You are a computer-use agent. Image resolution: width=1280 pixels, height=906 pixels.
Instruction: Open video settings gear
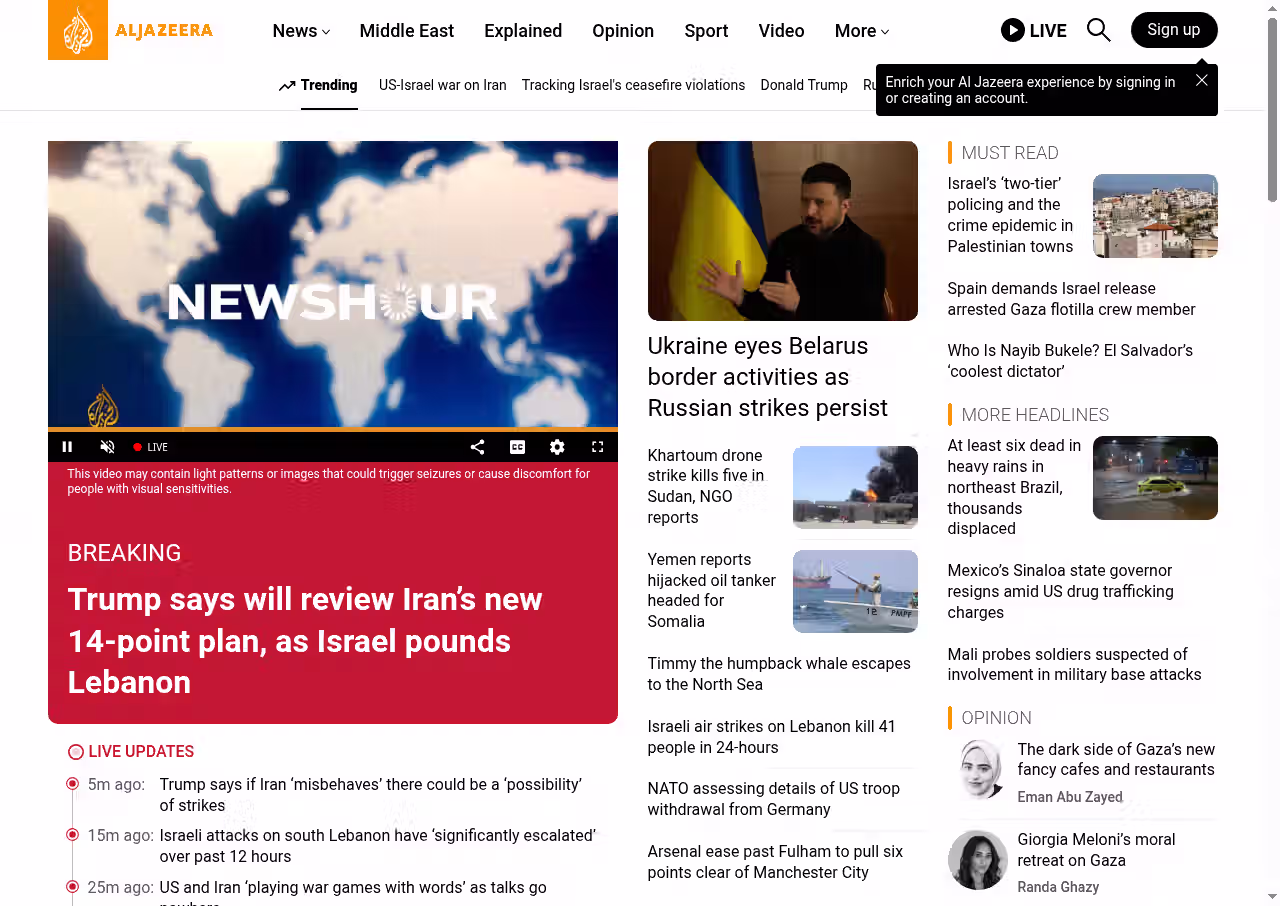click(557, 447)
